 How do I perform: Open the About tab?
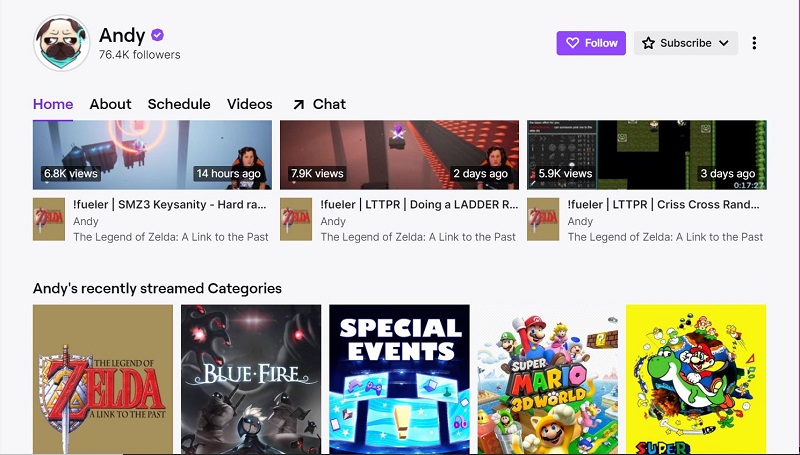pyautogui.click(x=110, y=104)
